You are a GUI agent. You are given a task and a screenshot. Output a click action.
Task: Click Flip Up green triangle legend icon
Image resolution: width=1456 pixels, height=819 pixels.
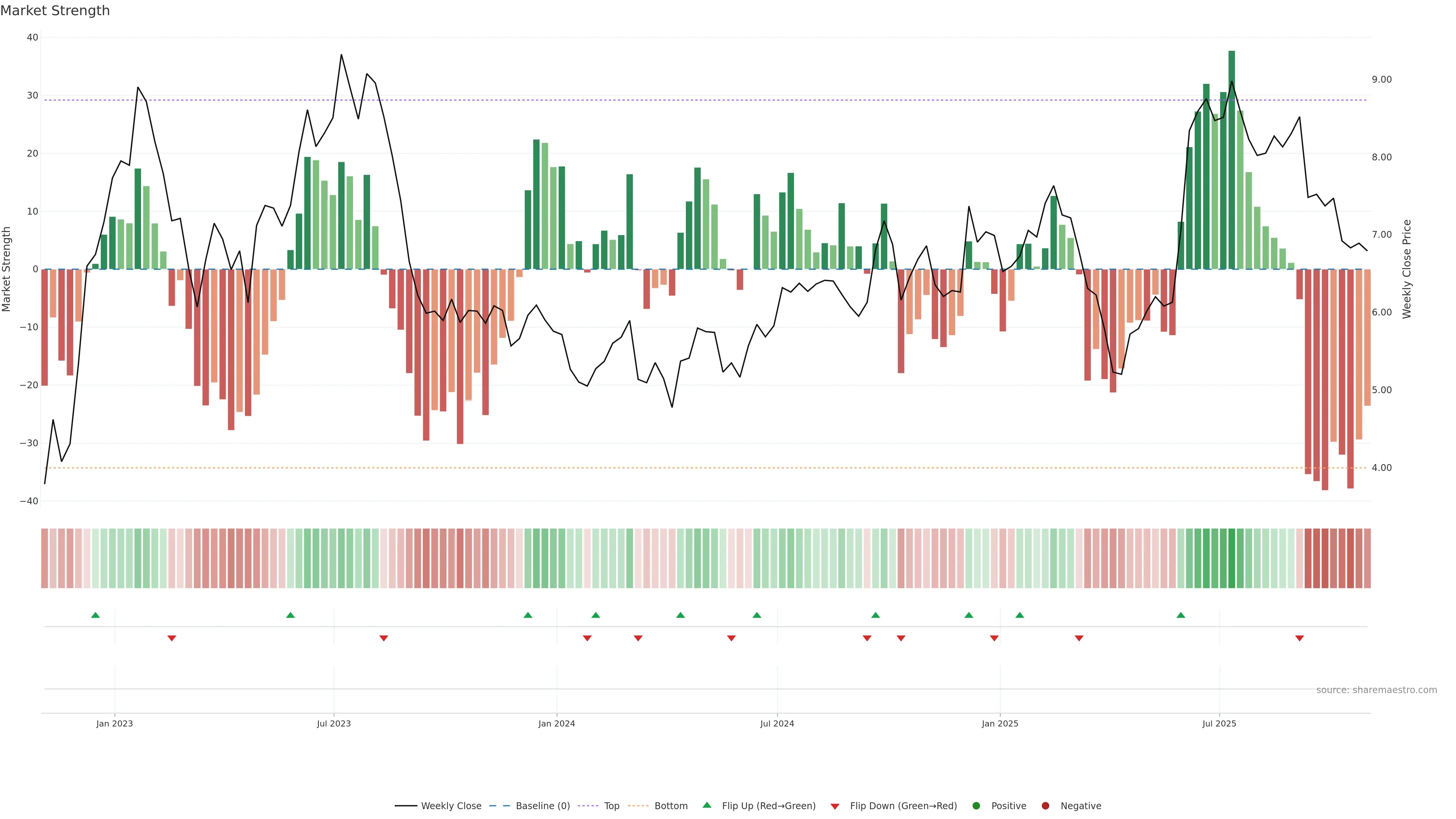click(706, 805)
